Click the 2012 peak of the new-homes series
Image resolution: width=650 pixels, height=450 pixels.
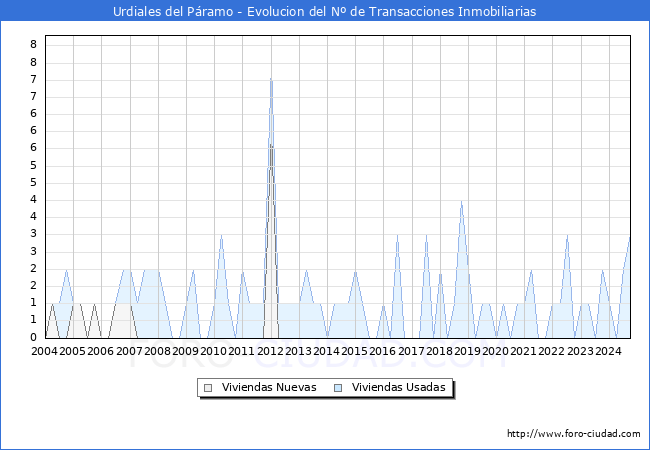271,145
